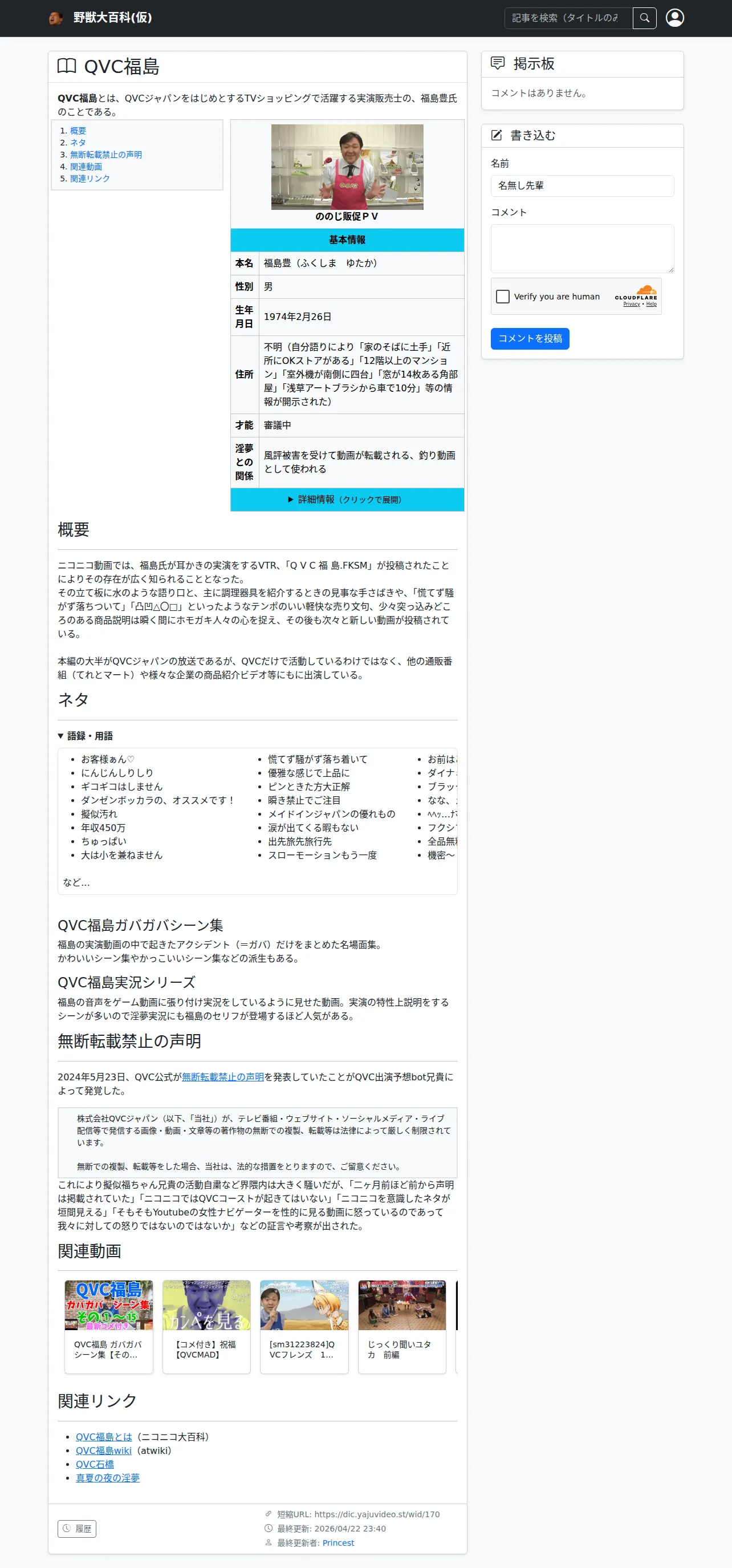Viewport: 732px width, 1568px height.
Task: Open Cloudflare Privacy link
Action: 632,304
